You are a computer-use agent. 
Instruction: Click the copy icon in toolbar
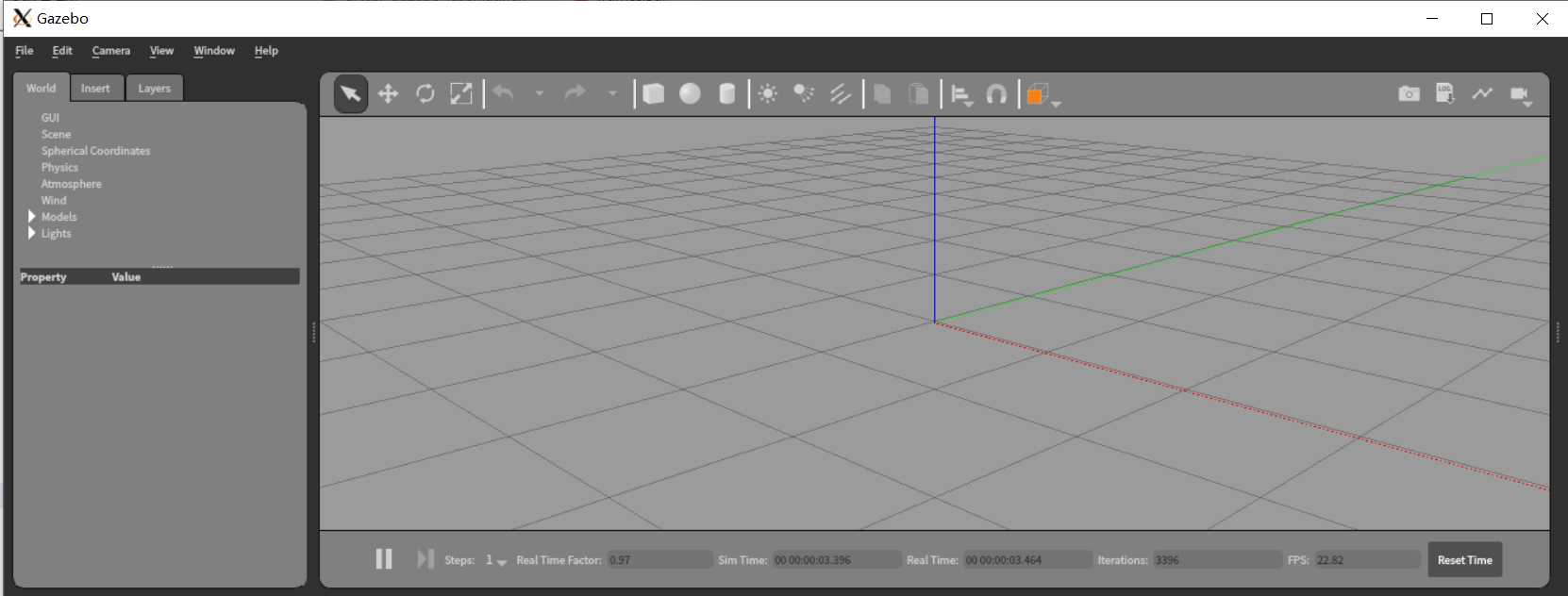pos(882,93)
